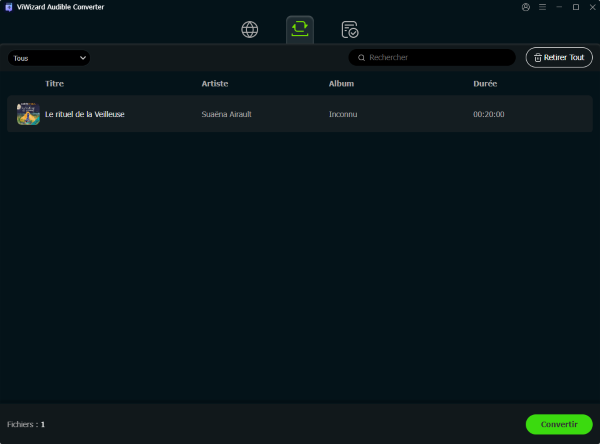Open the converted history tab
Image resolution: width=600 pixels, height=444 pixels.
(350, 29)
